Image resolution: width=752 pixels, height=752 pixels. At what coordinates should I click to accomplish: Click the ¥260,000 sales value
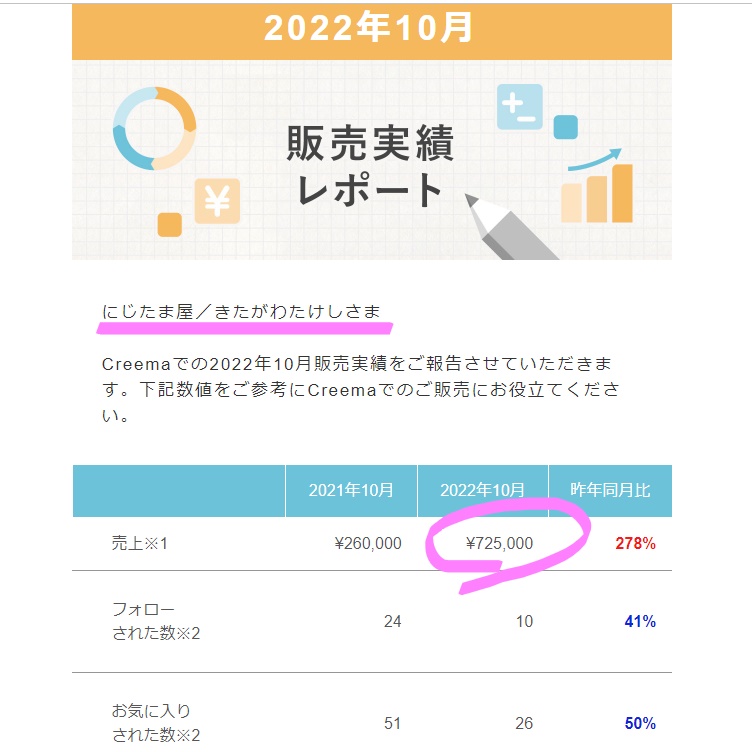368,543
